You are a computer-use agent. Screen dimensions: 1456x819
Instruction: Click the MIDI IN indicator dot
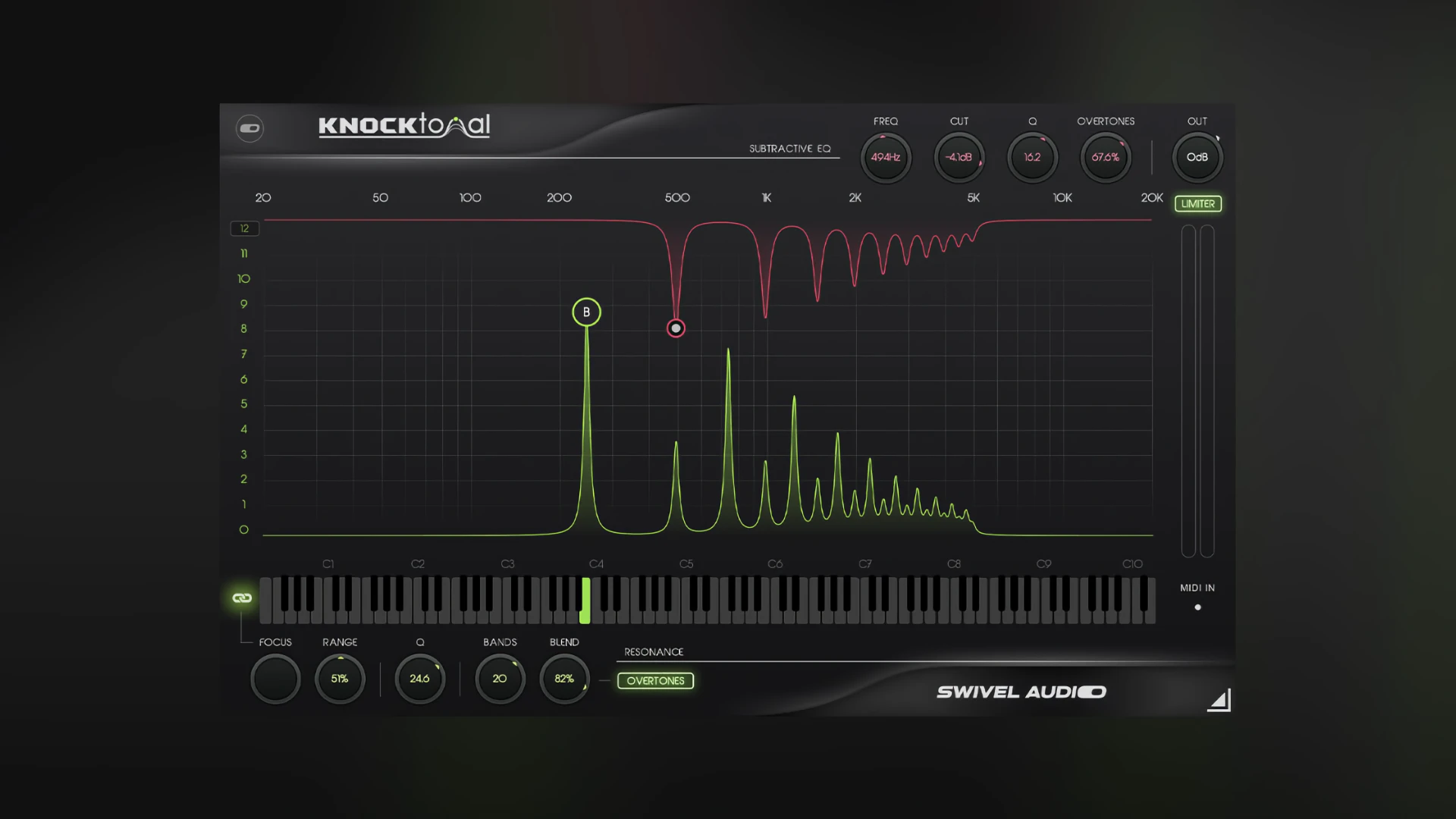point(1198,607)
